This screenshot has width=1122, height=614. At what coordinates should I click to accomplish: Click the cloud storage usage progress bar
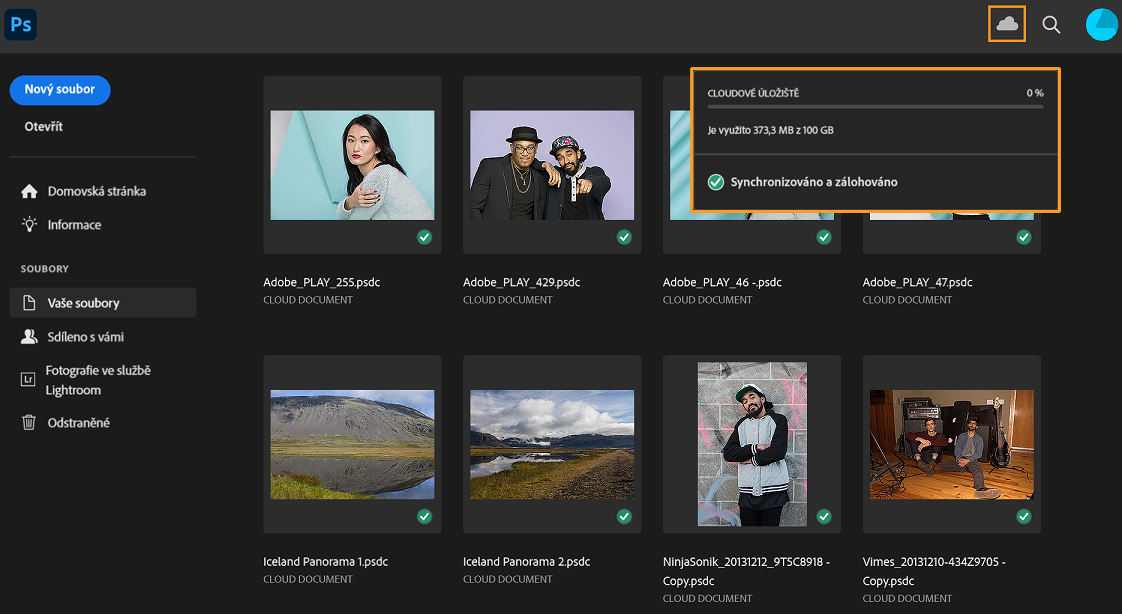click(875, 106)
